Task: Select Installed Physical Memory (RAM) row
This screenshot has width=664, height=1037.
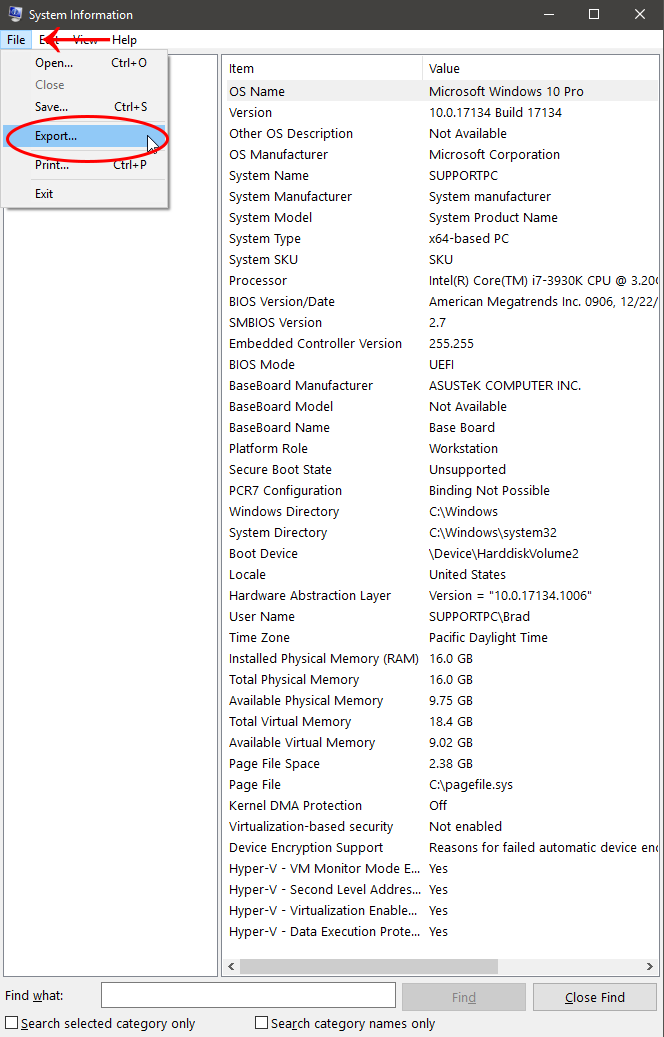Action: click(x=442, y=659)
